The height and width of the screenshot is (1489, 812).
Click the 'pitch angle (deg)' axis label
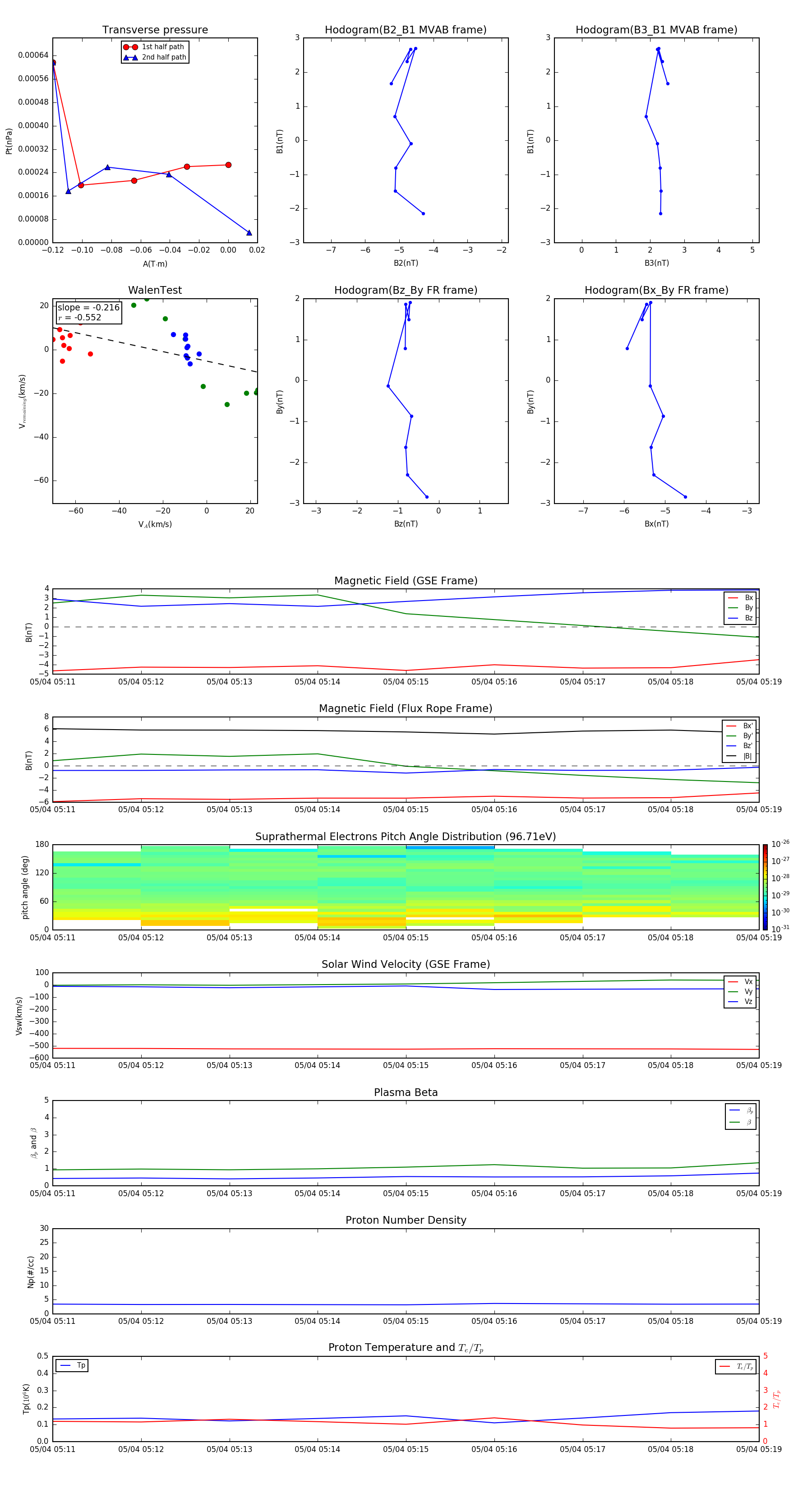25,887
